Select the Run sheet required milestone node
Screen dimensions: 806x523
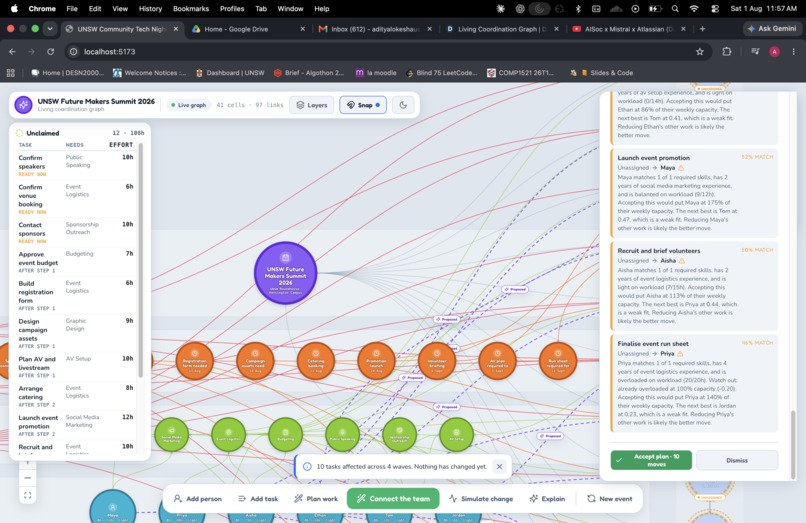tap(558, 361)
